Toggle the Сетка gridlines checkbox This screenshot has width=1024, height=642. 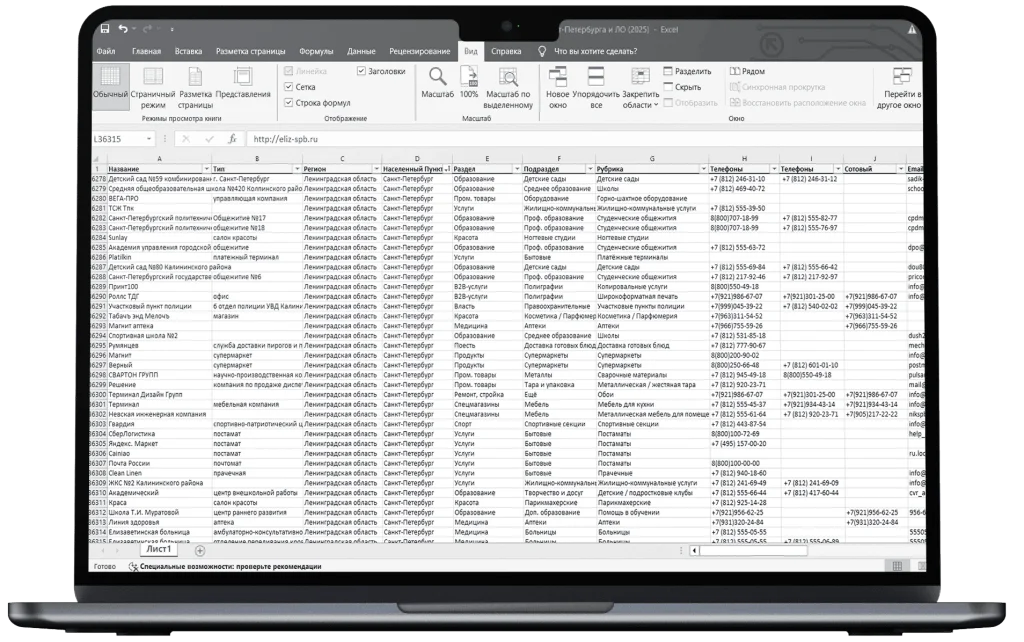tap(289, 87)
